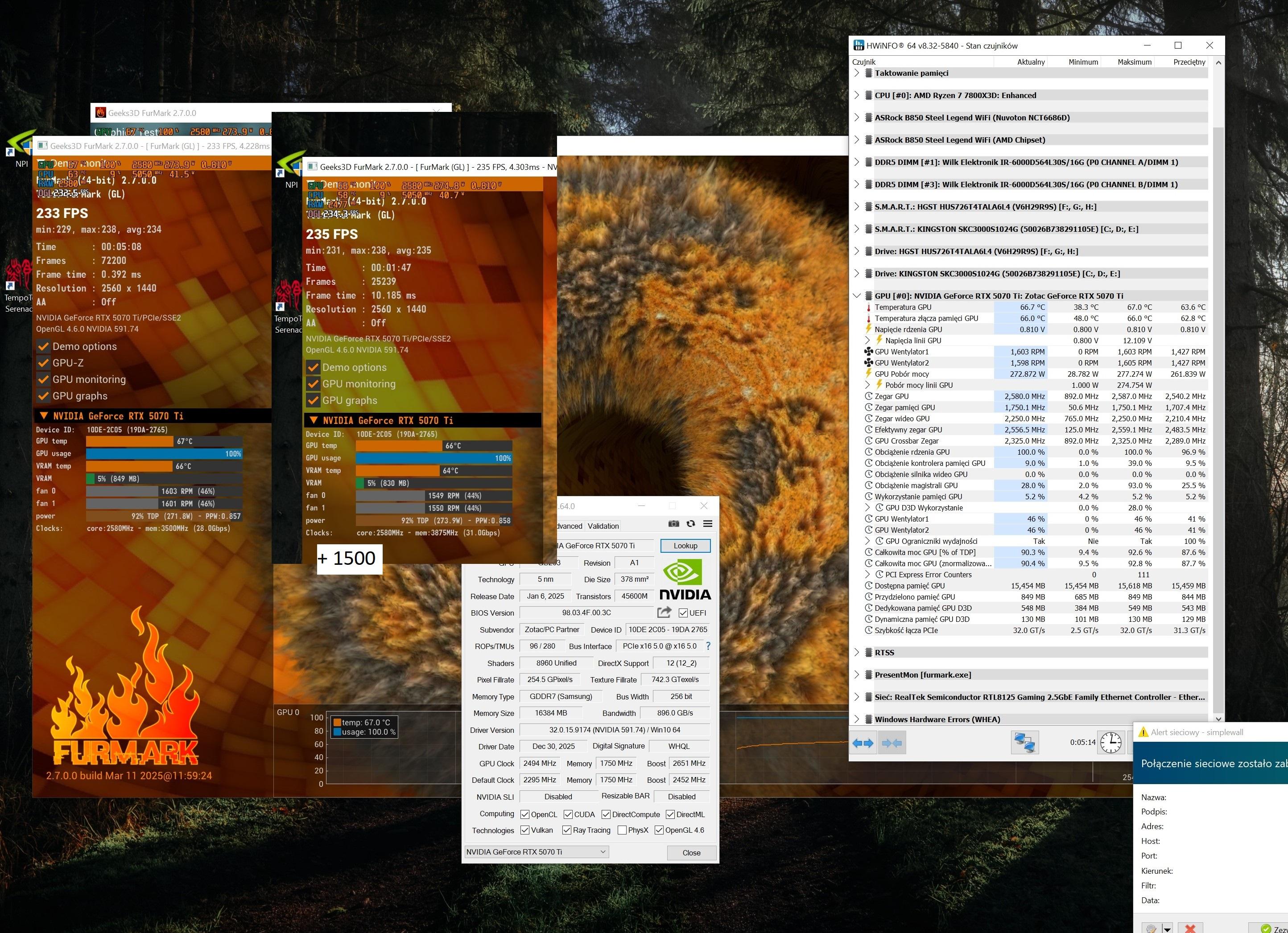Open the GPU-Z hamburger menu

point(708,524)
